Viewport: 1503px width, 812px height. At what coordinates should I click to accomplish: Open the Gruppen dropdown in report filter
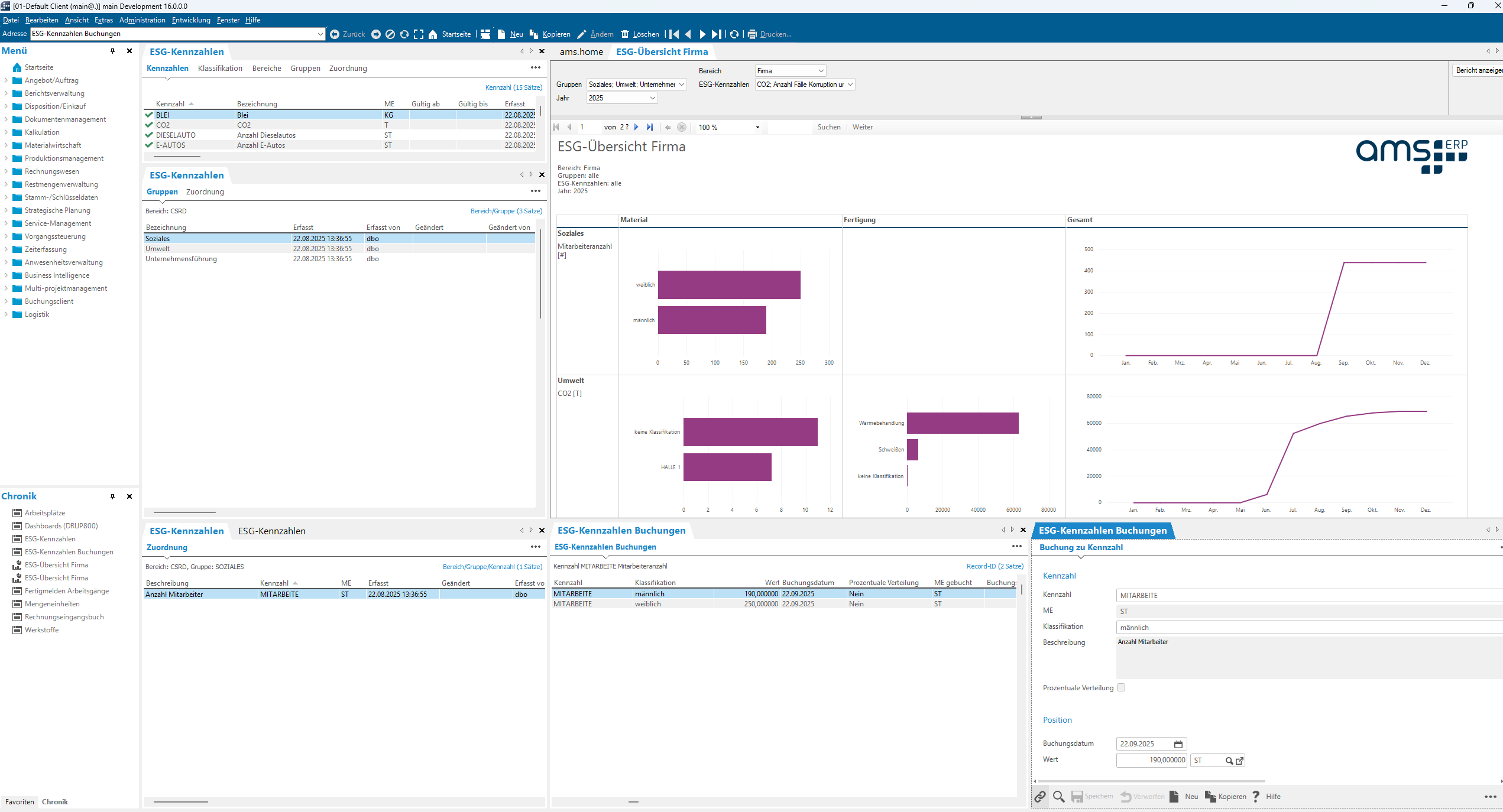pyautogui.click(x=682, y=85)
